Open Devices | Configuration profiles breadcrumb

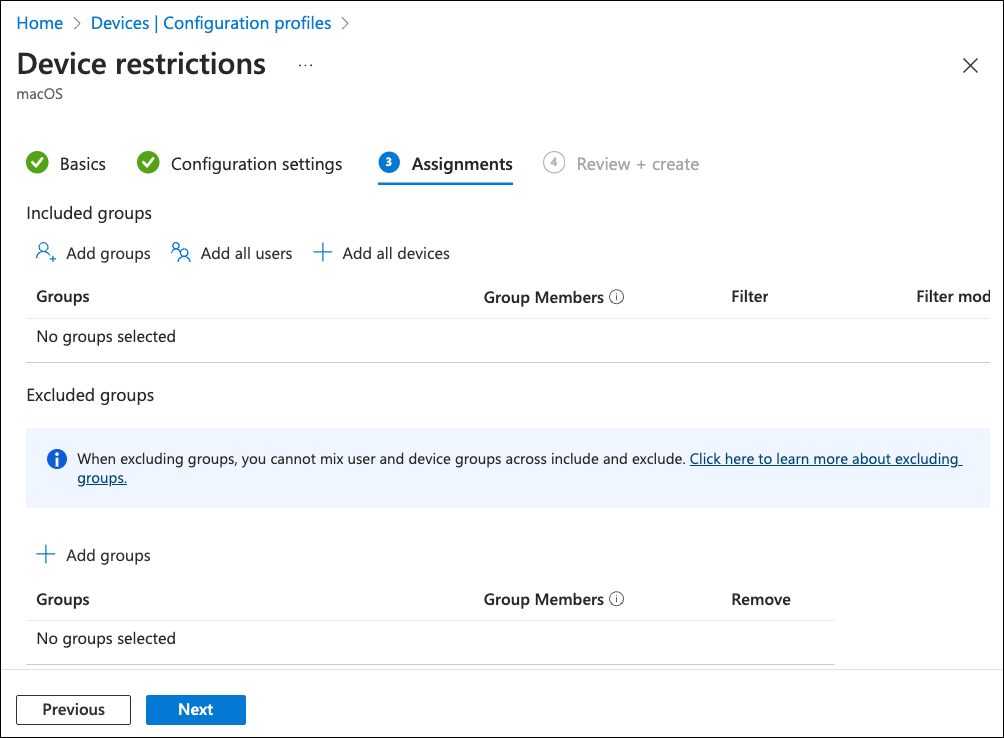click(x=210, y=23)
